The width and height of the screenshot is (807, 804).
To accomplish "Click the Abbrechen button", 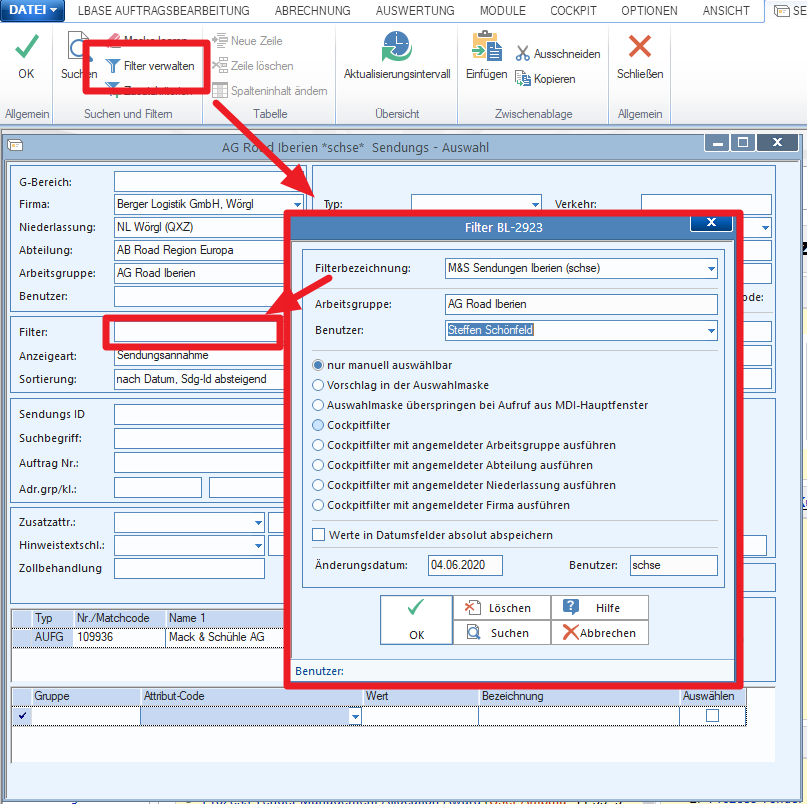I will (x=600, y=633).
